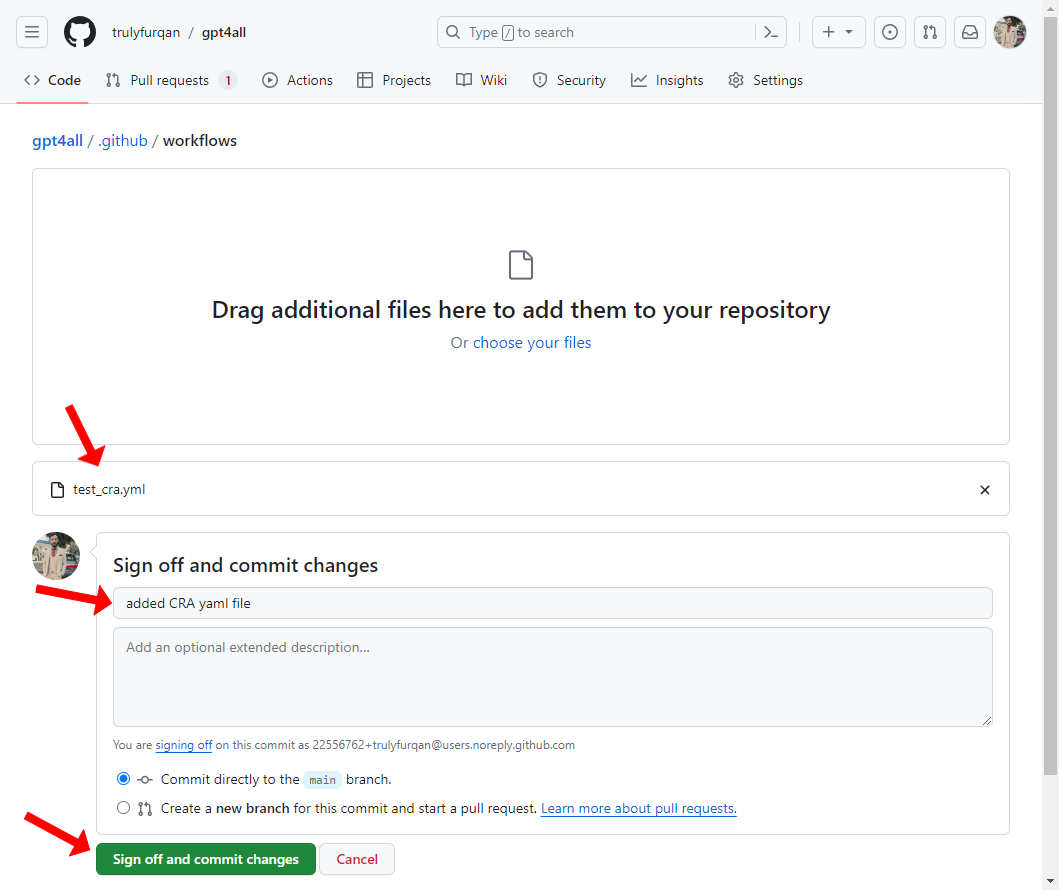Open pull requests icon in header

(x=930, y=32)
